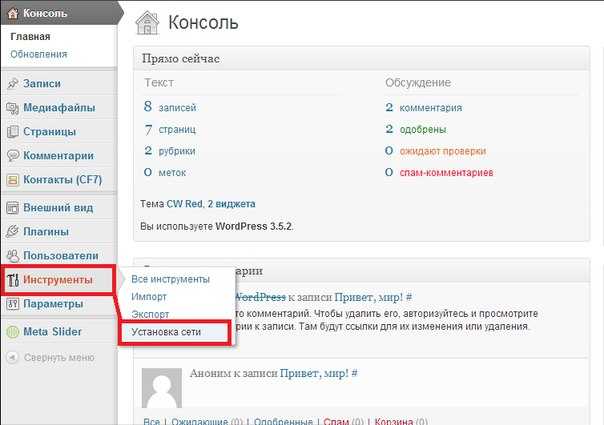Open the Пользователи menu

click(61, 255)
